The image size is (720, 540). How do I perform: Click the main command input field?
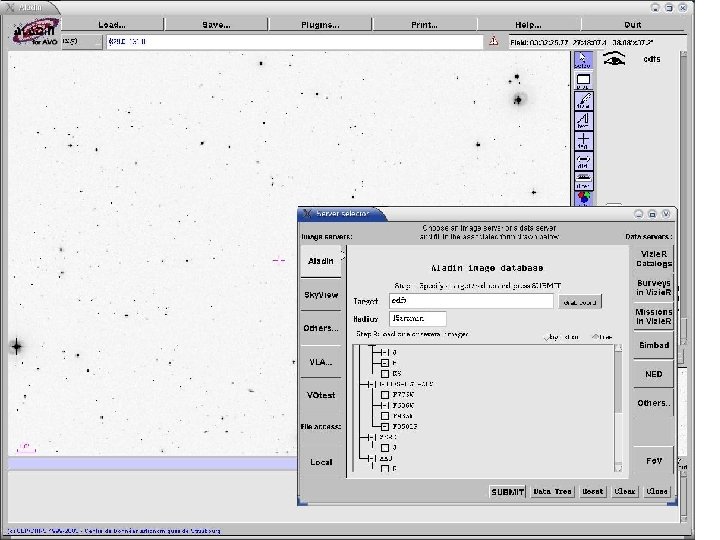[294, 42]
